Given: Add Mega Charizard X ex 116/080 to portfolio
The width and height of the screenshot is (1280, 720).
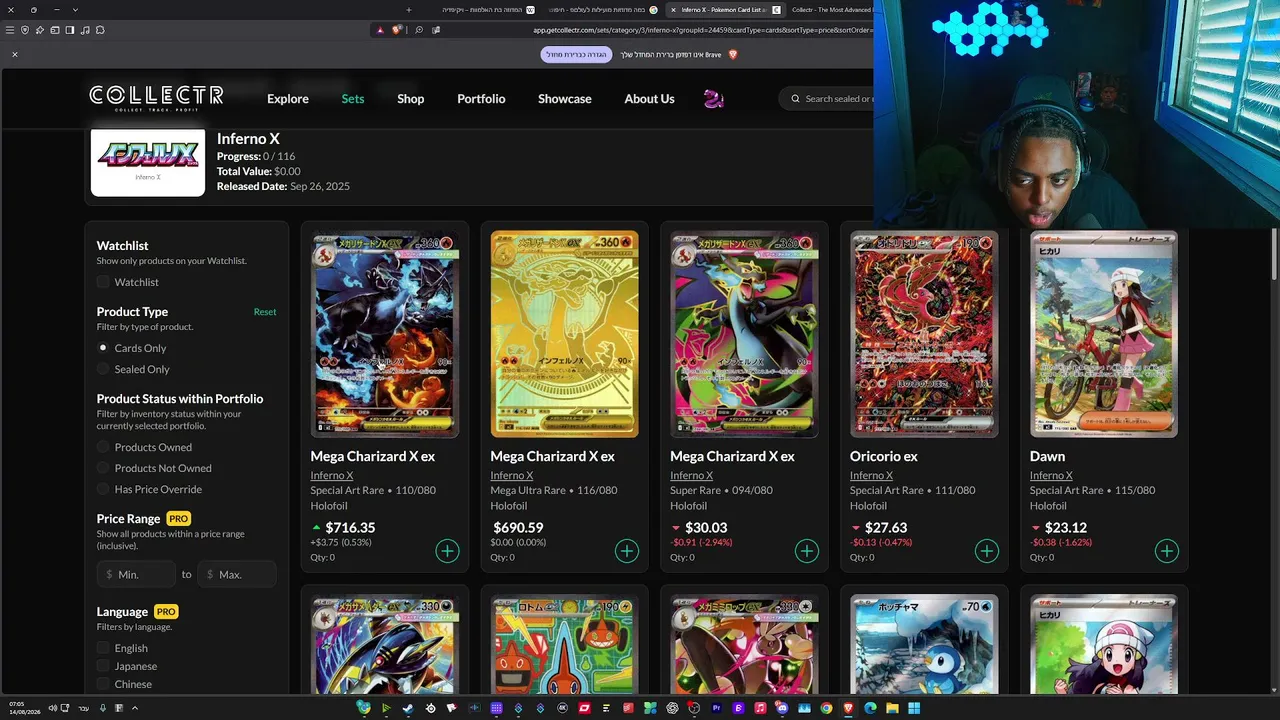Looking at the screenshot, I should (627, 551).
